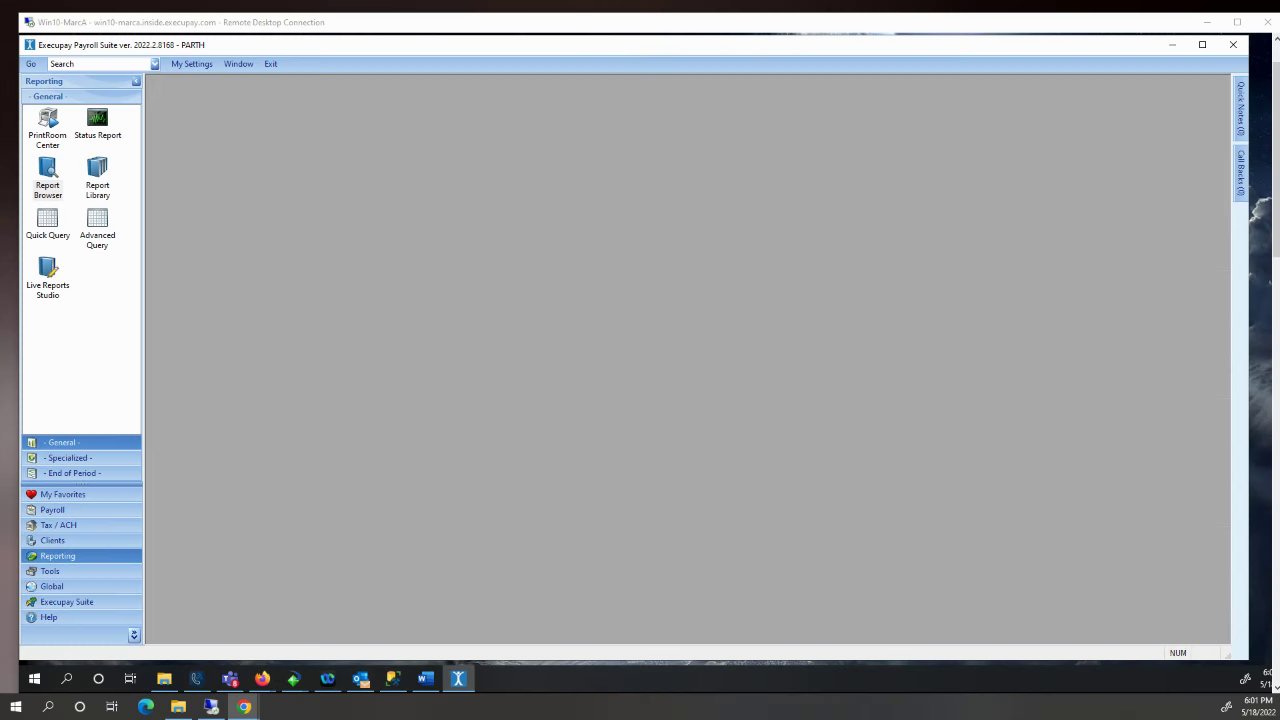Open the Execupay Suite module

pos(81,602)
